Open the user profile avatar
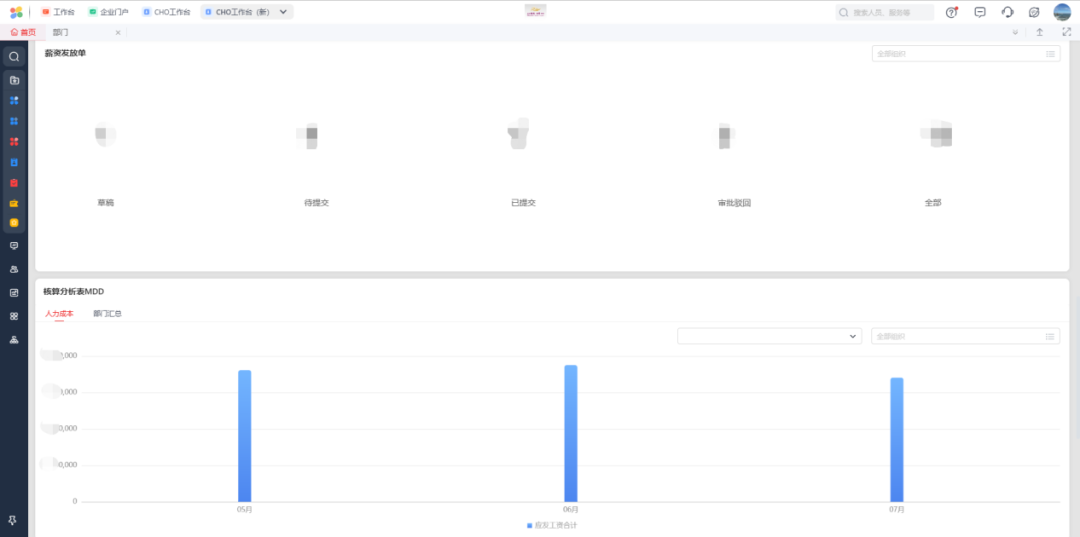1080x537 pixels. click(1062, 12)
